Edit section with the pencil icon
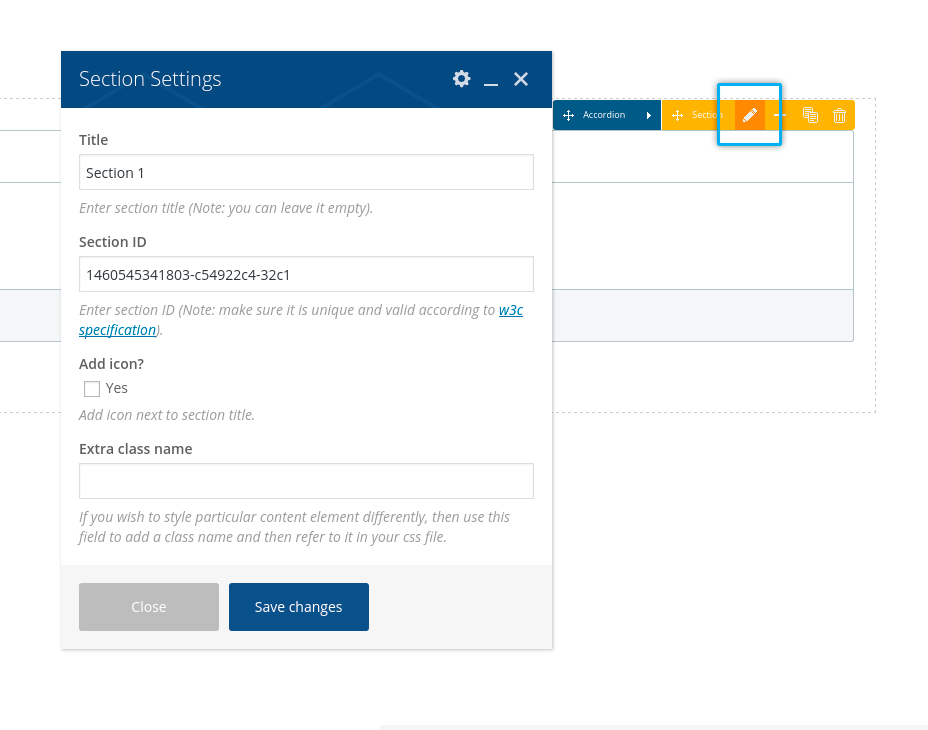This screenshot has height=730, width=928. click(750, 115)
